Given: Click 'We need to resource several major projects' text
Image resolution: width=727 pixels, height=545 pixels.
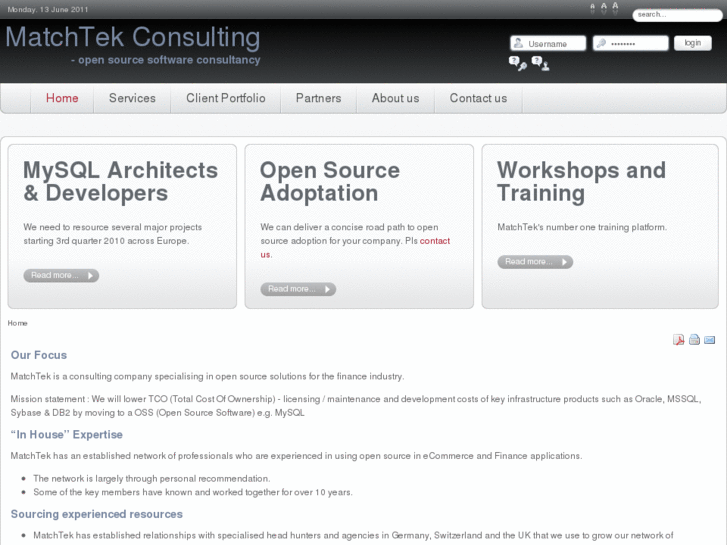Looking at the screenshot, I should point(113,234).
